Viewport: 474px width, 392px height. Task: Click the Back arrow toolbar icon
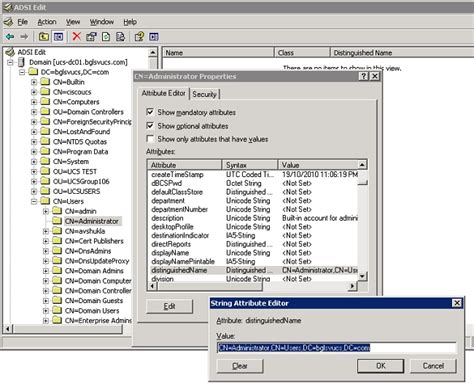tap(10, 37)
